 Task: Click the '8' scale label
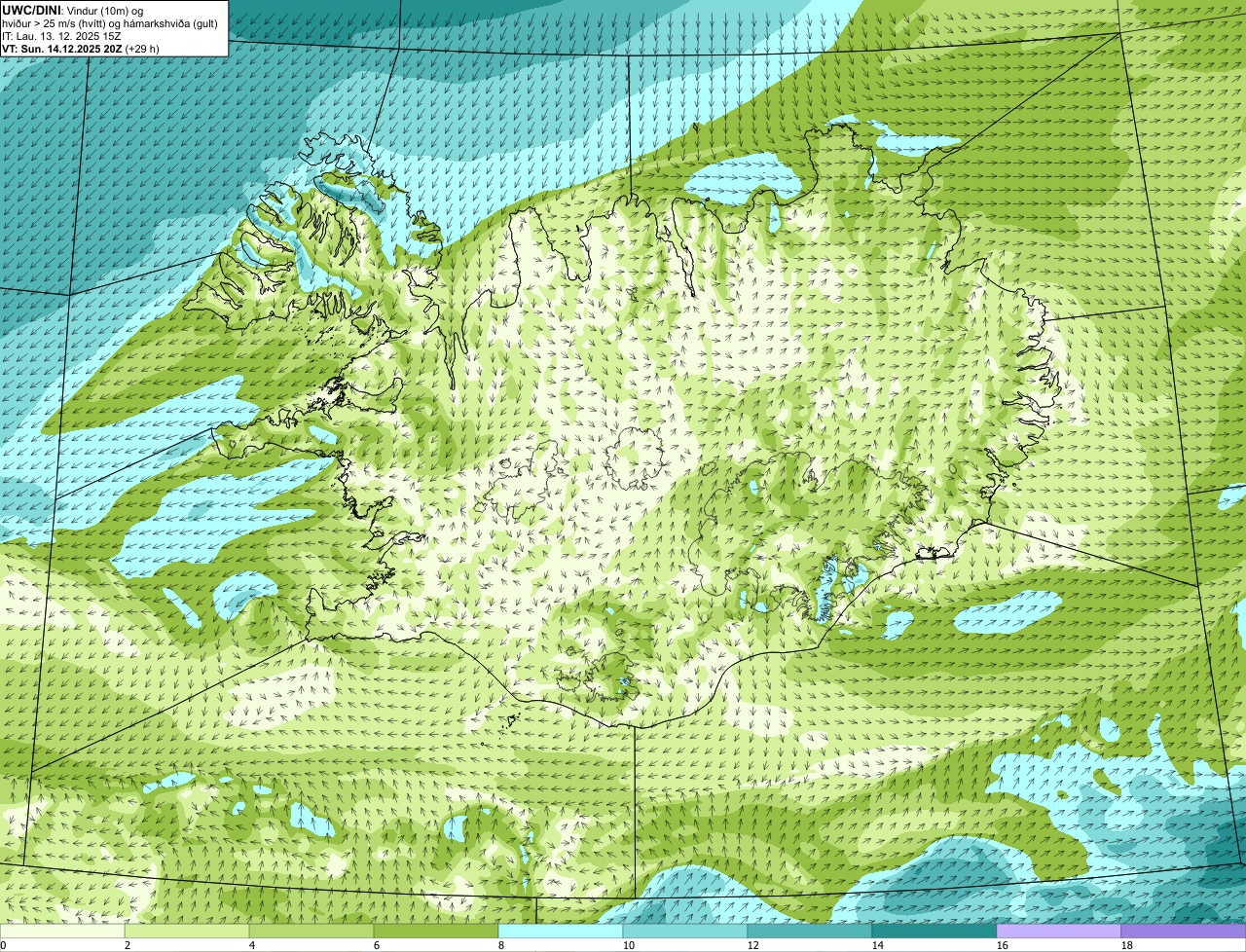click(x=501, y=945)
